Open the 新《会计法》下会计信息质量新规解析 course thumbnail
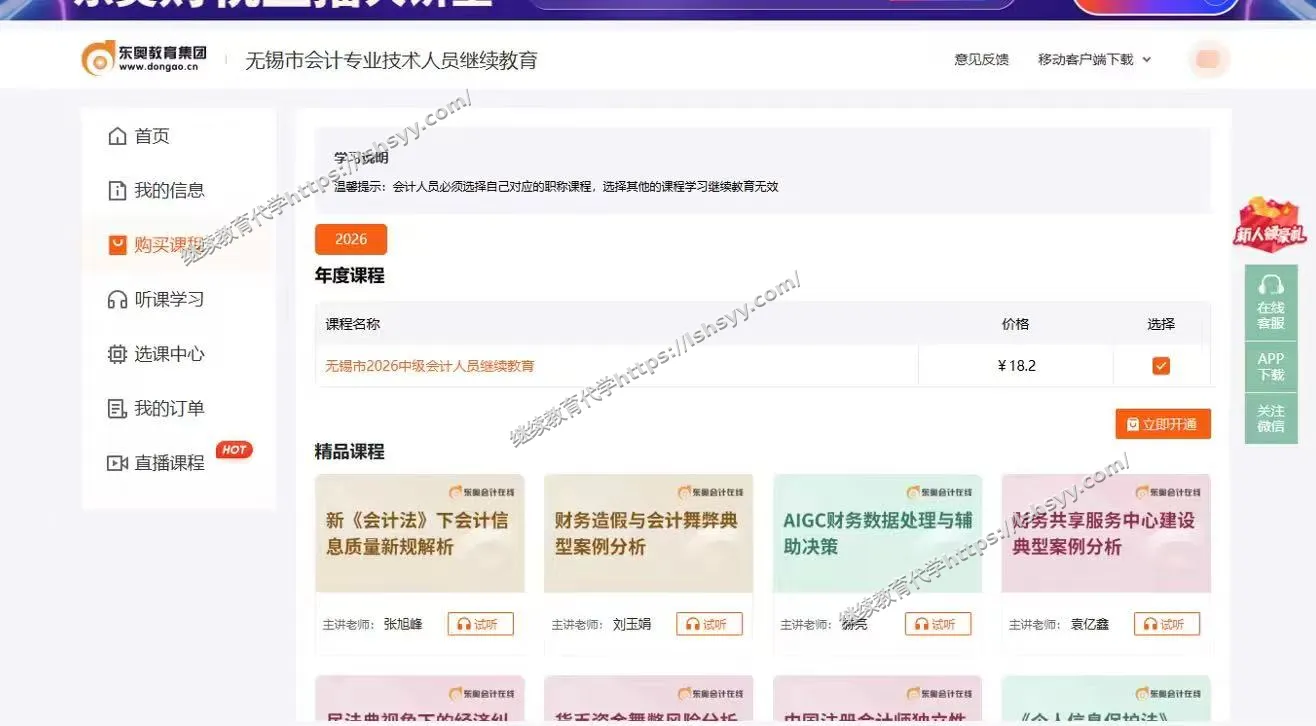This screenshot has height=726, width=1316. [x=420, y=533]
